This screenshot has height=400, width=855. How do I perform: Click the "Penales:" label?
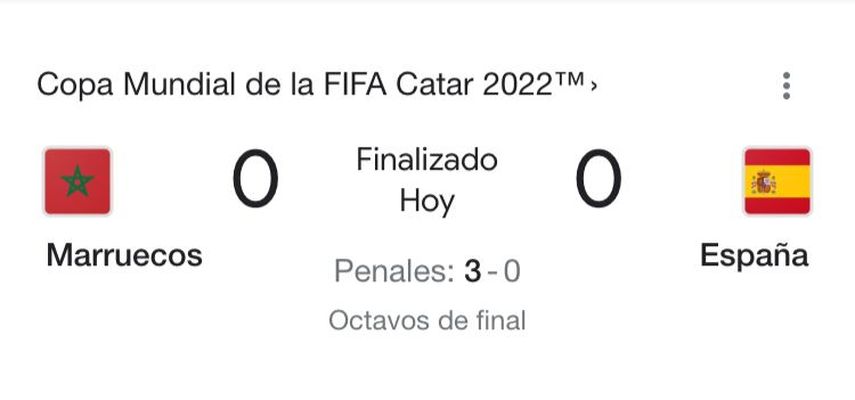tap(394, 271)
